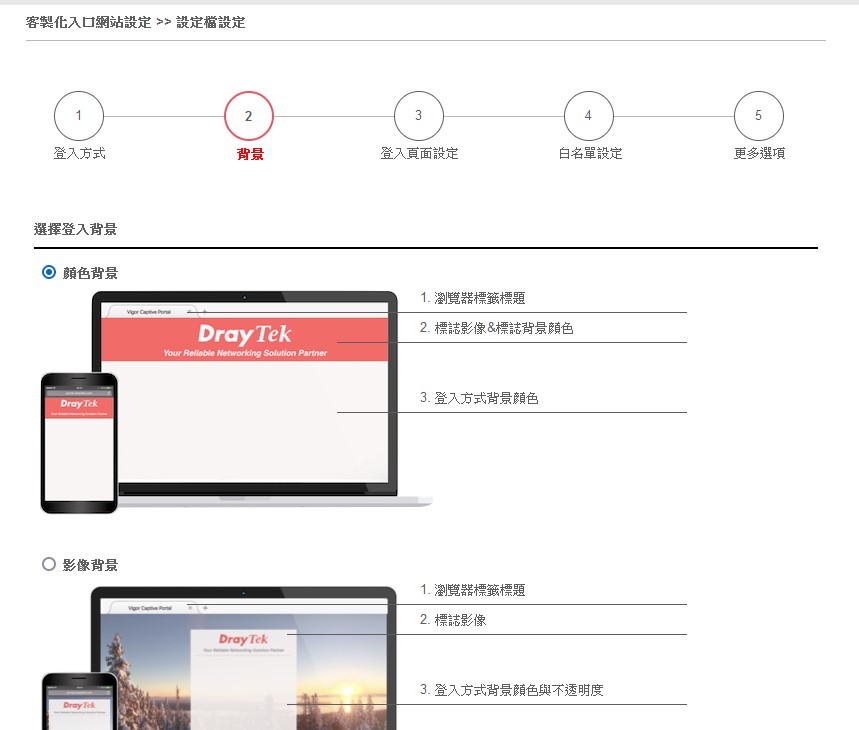
Task: Click step 2 circle 背景
Action: click(249, 116)
